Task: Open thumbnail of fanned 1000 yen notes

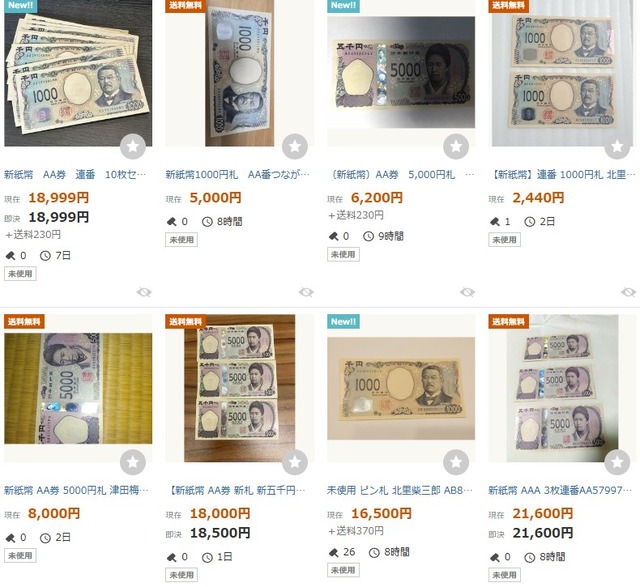Action: tap(78, 73)
